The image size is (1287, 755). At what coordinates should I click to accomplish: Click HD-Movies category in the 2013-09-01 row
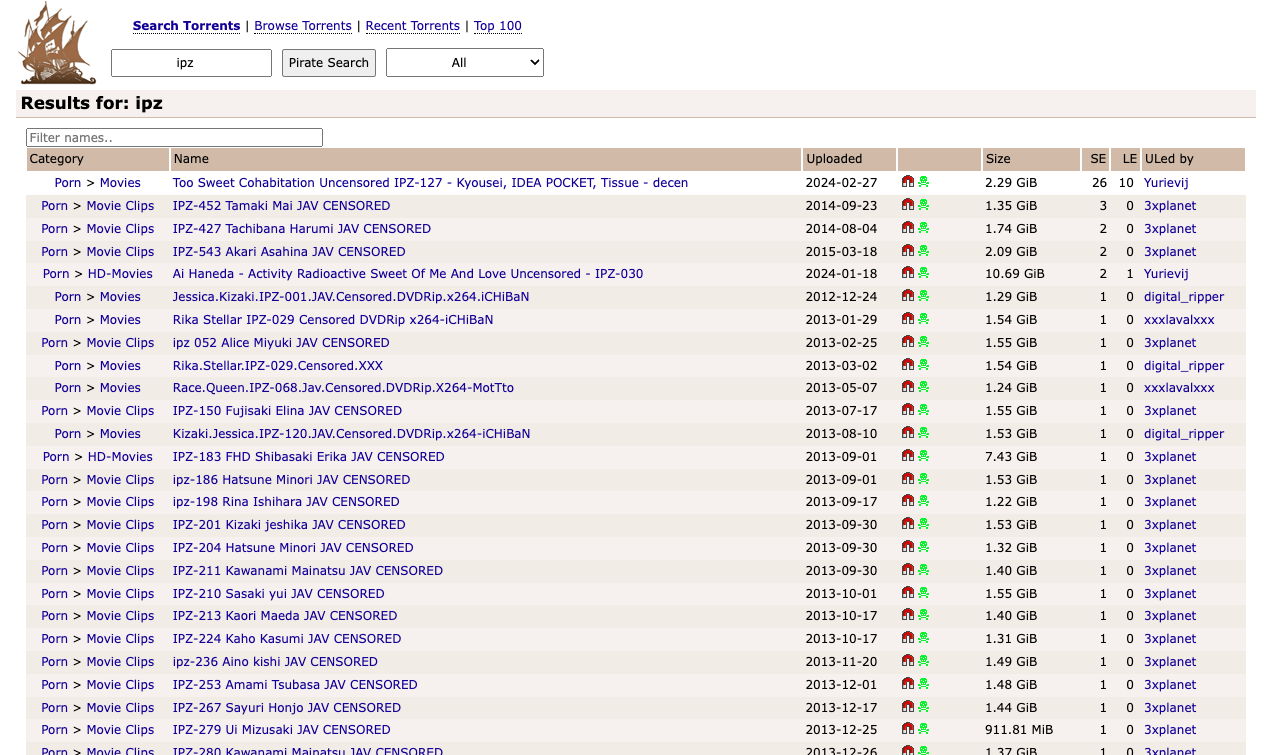click(x=120, y=457)
